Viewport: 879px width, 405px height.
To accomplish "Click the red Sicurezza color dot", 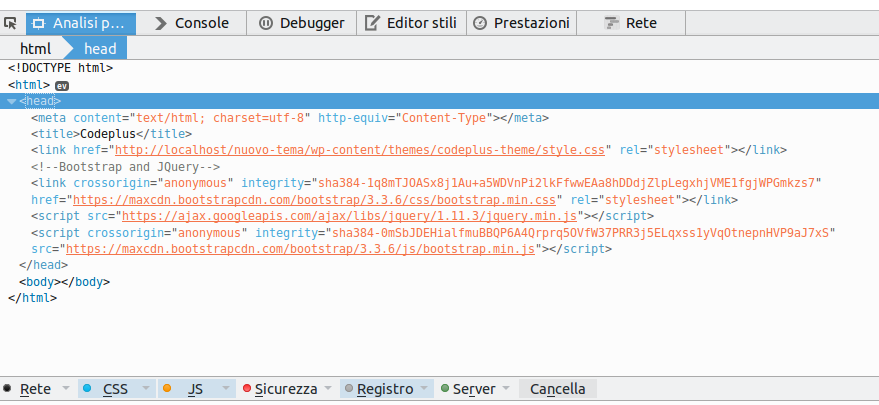I will click(246, 388).
